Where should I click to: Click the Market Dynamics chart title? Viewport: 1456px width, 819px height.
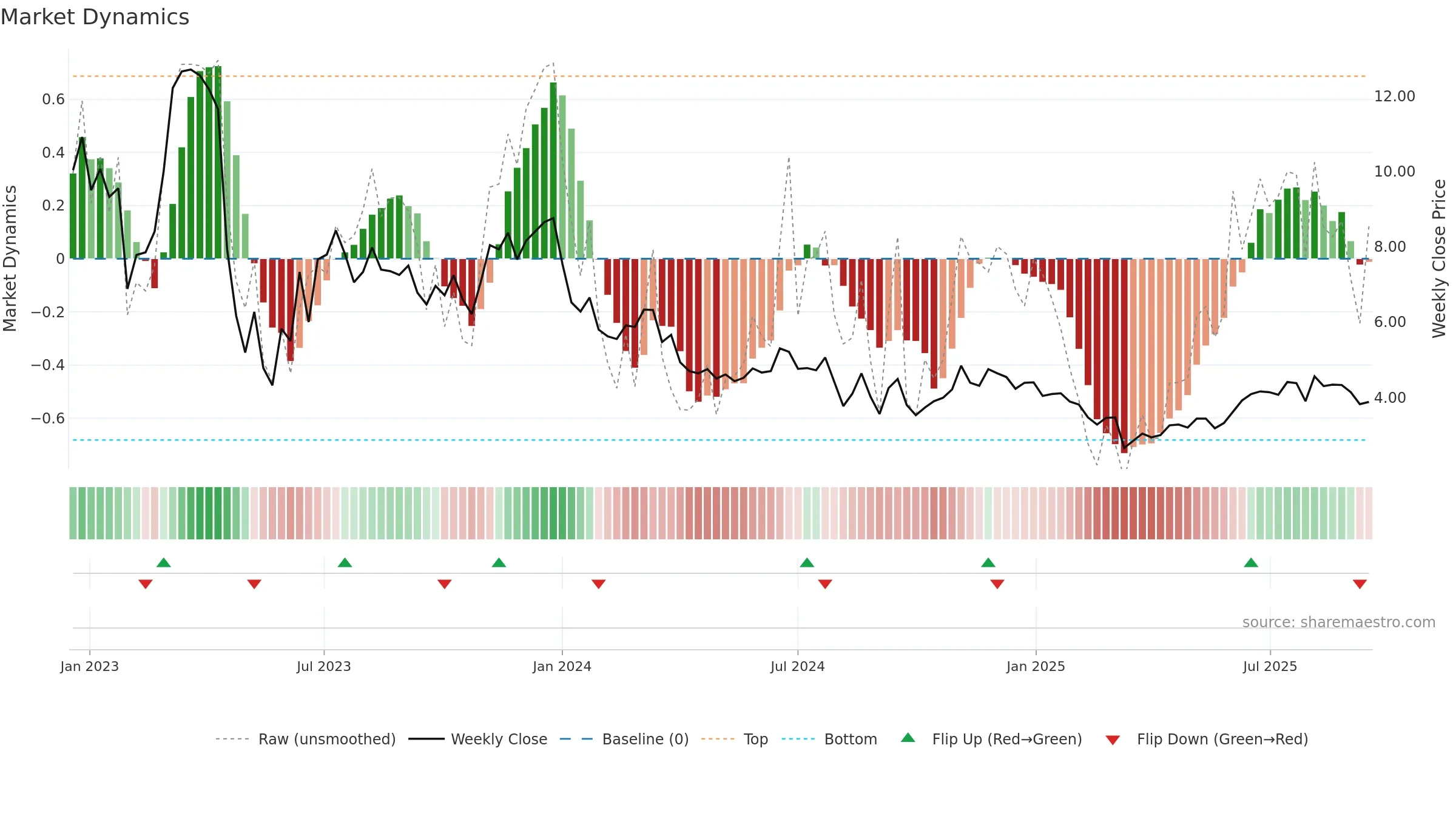(95, 17)
